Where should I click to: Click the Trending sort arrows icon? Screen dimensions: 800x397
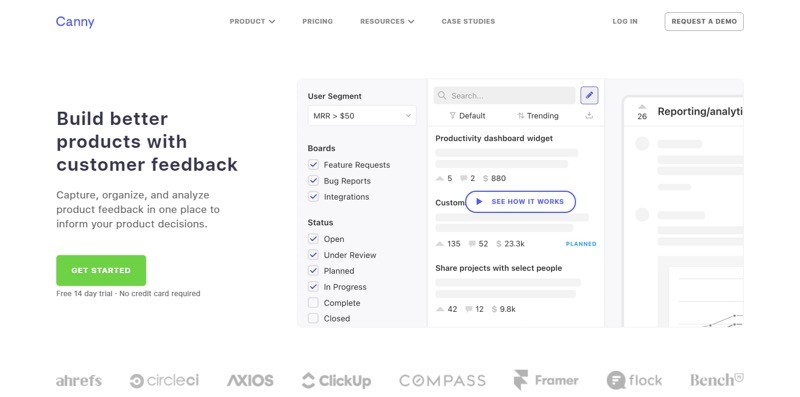[x=520, y=116]
